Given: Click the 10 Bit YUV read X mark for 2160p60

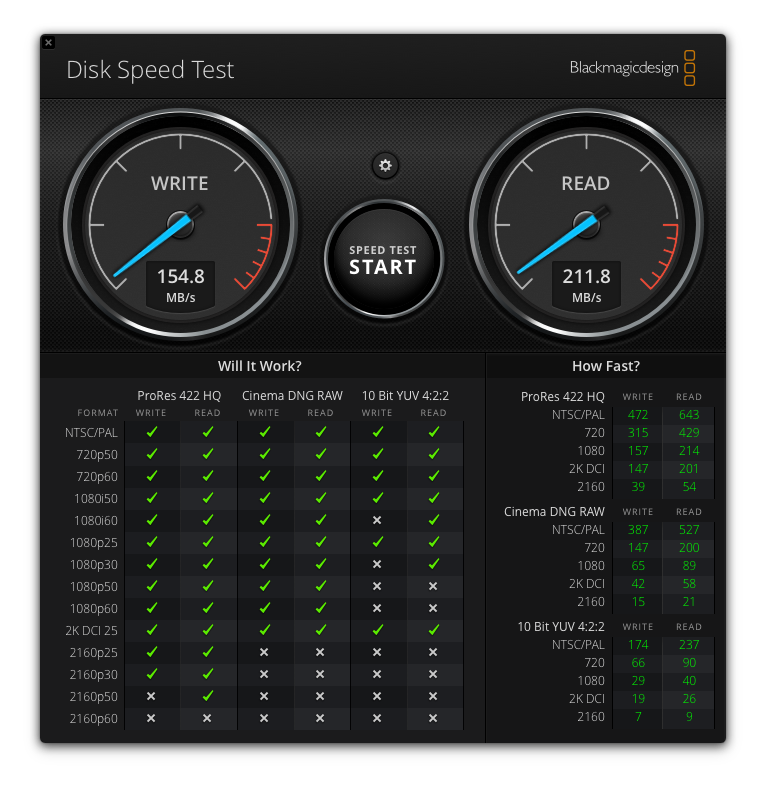Looking at the screenshot, I should (x=433, y=718).
